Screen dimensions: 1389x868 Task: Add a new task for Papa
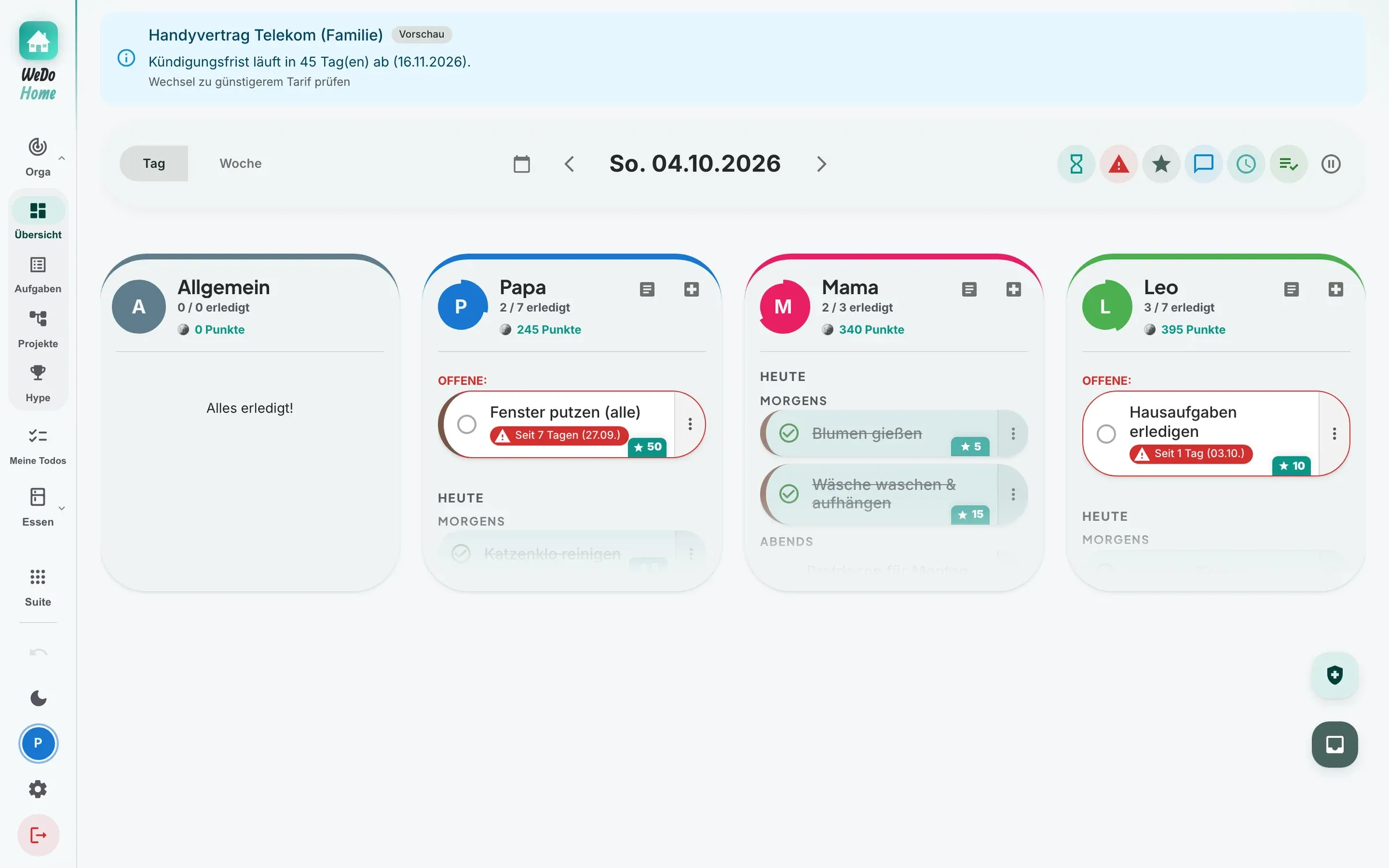click(692, 289)
